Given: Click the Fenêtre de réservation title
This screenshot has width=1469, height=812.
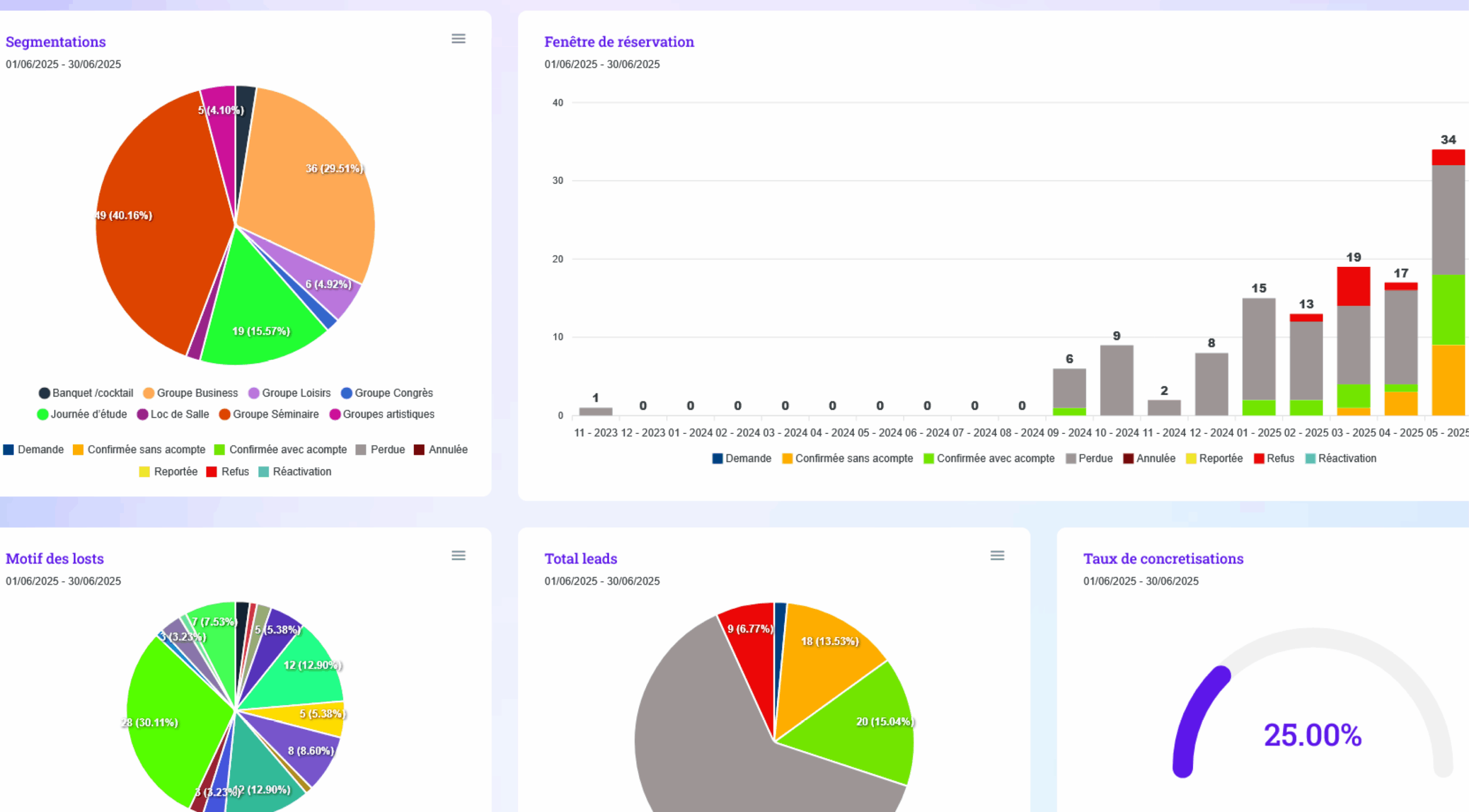Looking at the screenshot, I should [x=619, y=42].
